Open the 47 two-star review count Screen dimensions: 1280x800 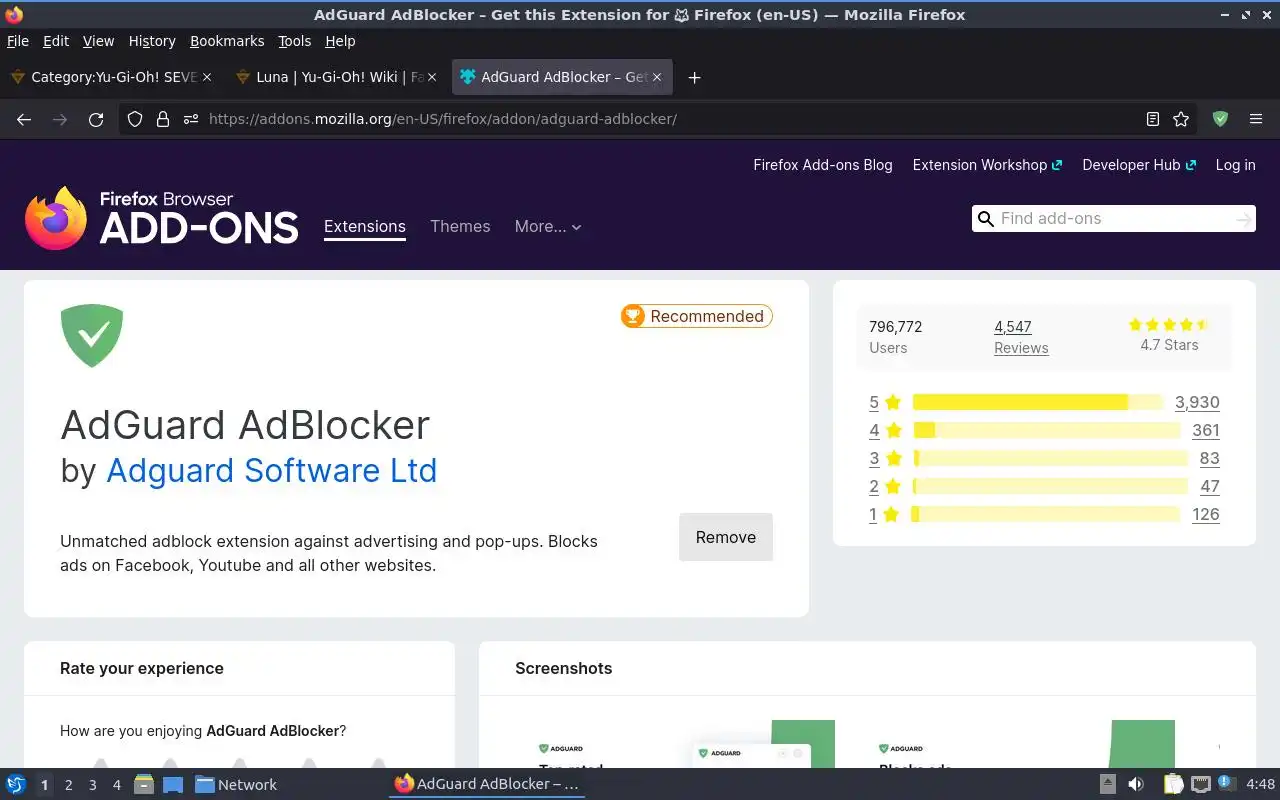pyautogui.click(x=1210, y=486)
